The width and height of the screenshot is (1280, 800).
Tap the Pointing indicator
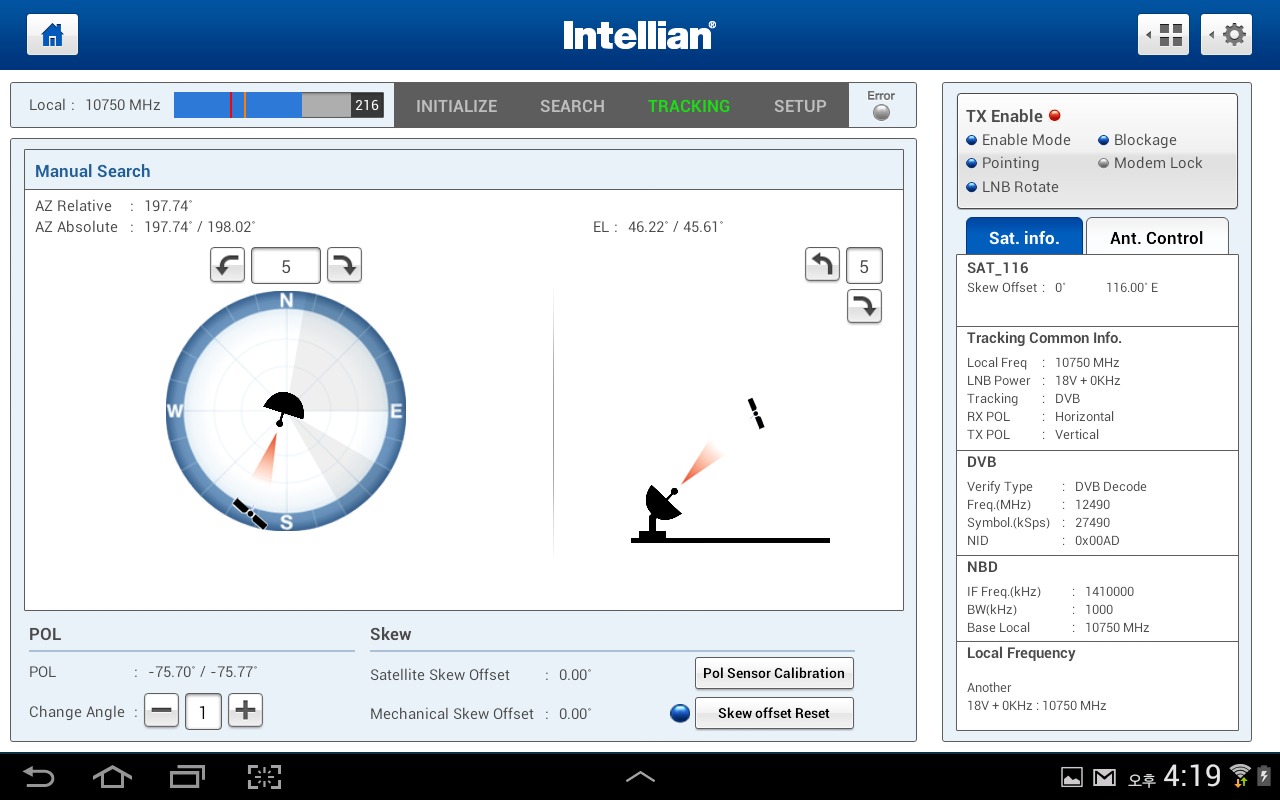pyautogui.click(x=972, y=164)
